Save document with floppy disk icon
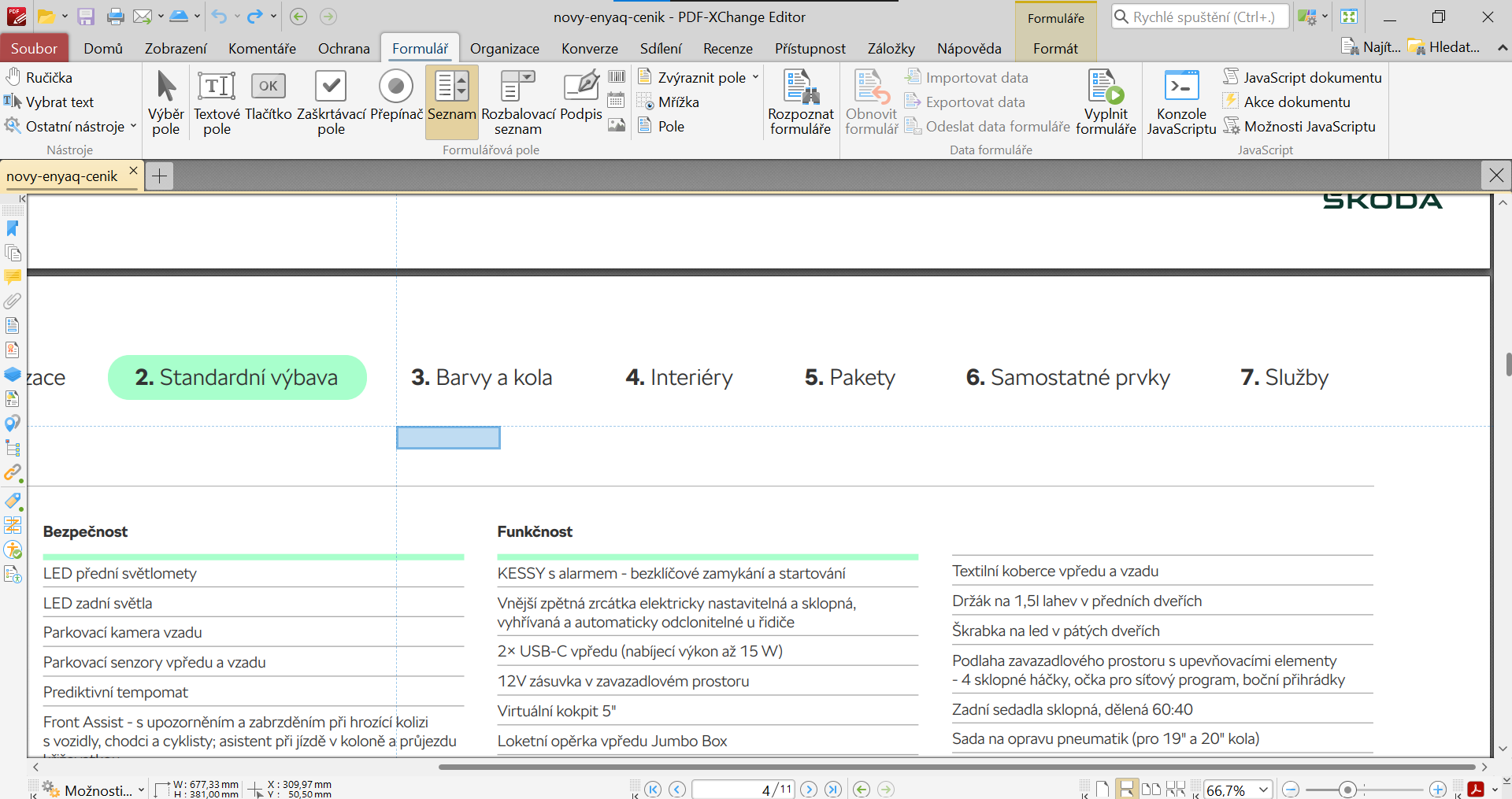The width and height of the screenshot is (1512, 799). pyautogui.click(x=86, y=17)
